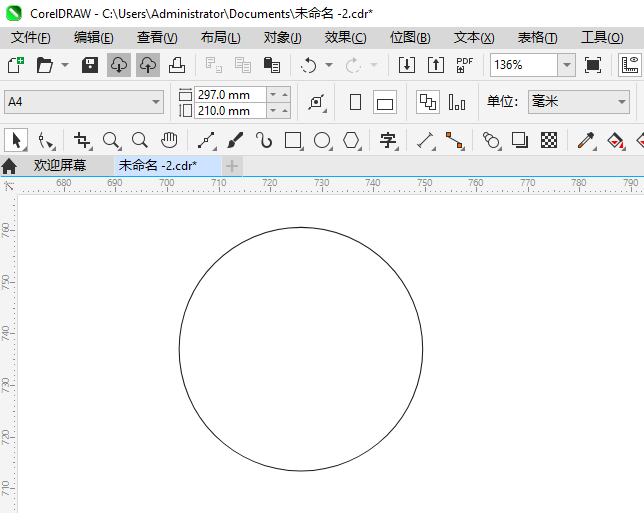Click the Paste clipboard icon
Image resolution: width=644 pixels, height=513 pixels.
click(271, 65)
